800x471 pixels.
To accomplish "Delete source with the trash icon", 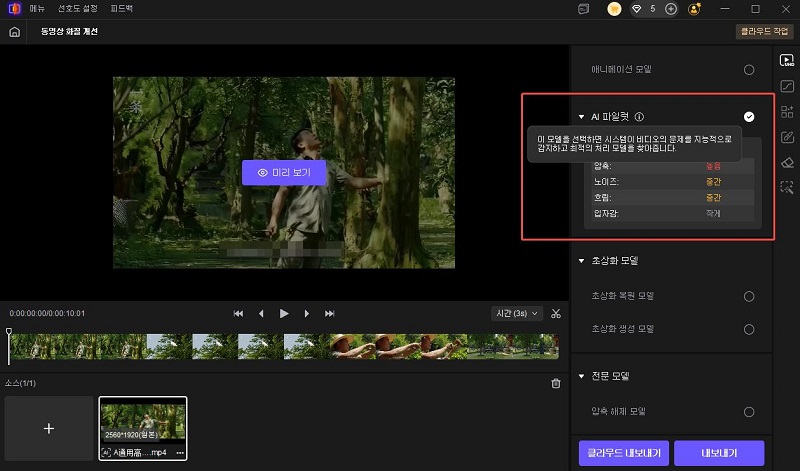I will coord(556,383).
